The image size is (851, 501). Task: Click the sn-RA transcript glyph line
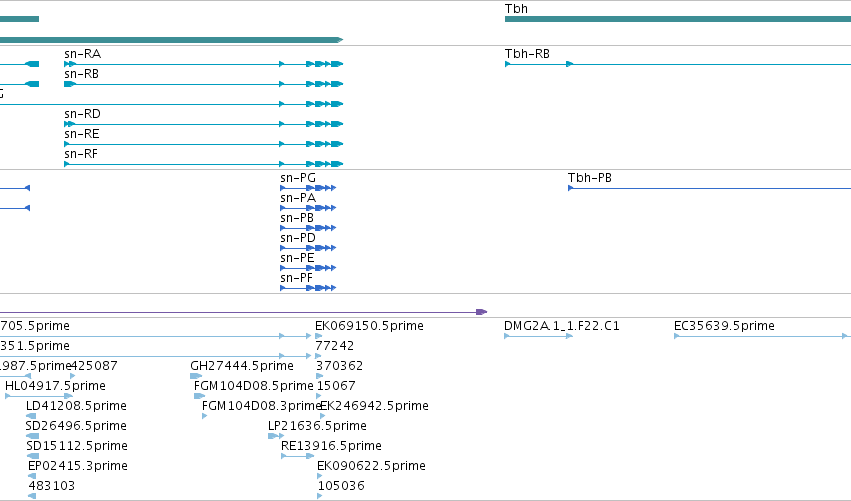pos(204,64)
